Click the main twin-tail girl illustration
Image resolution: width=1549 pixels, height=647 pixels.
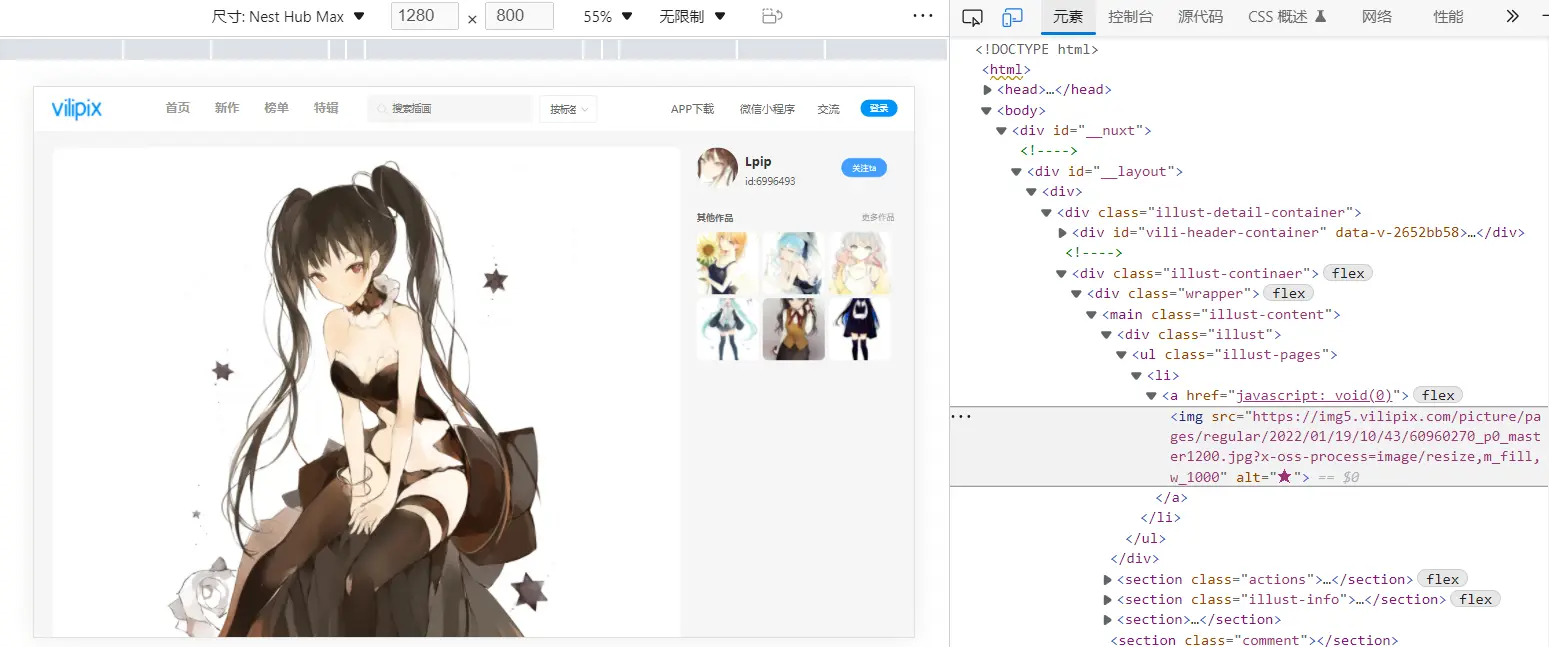pyautogui.click(x=366, y=392)
